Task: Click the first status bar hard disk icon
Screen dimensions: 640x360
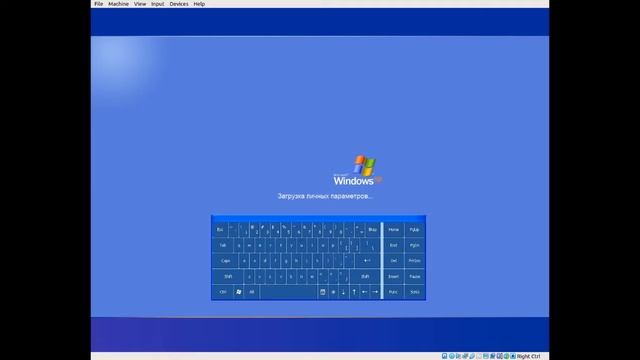Action: point(444,356)
